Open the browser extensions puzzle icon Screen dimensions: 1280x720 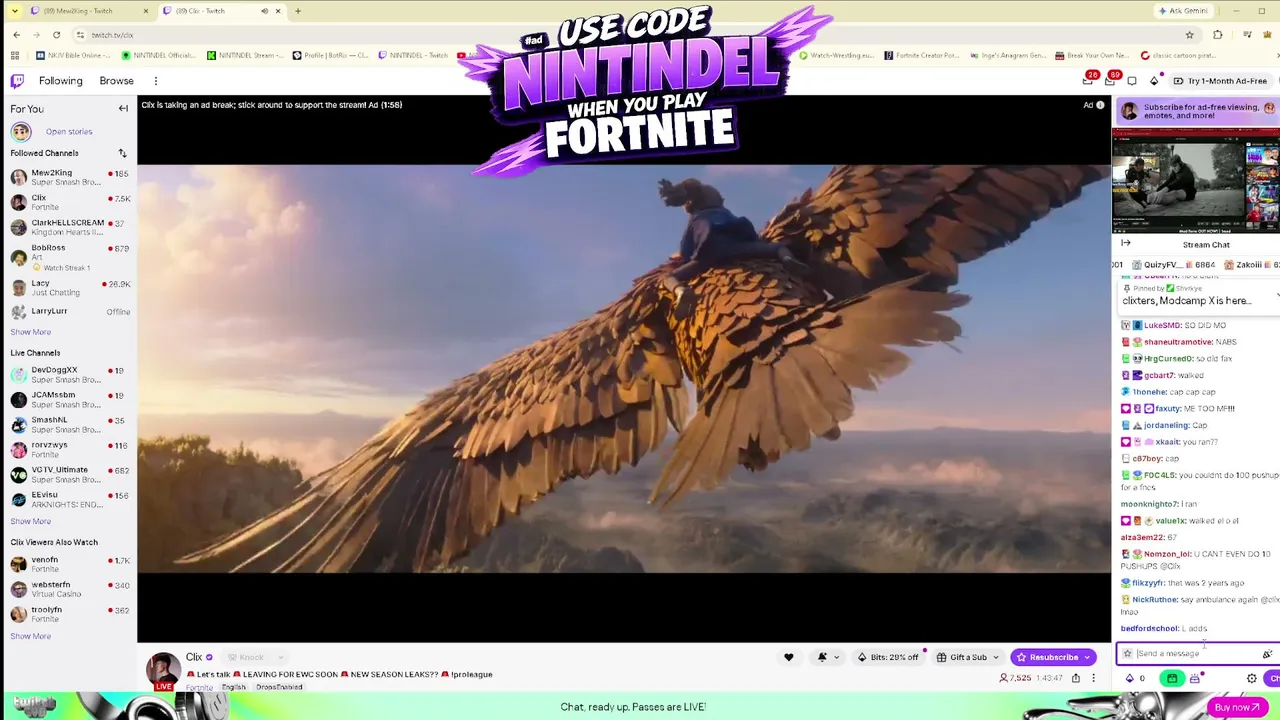[x=1217, y=35]
